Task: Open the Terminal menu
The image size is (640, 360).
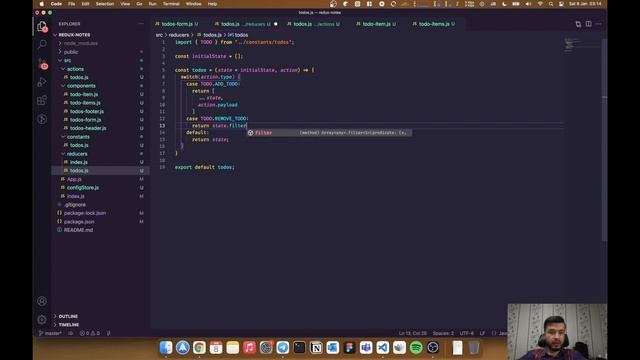Action: point(171,4)
